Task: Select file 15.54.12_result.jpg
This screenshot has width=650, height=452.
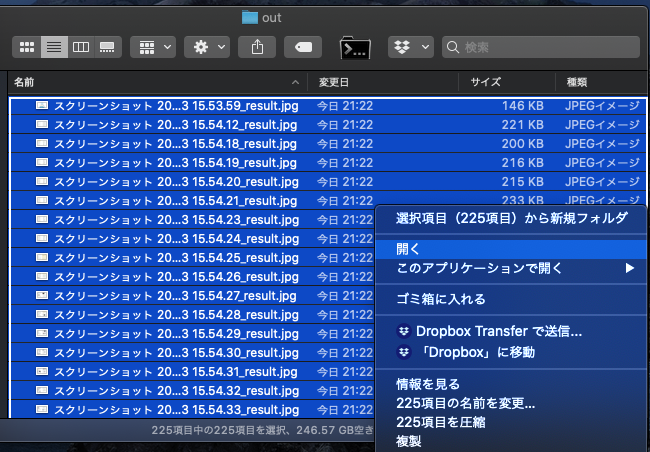Action: [176, 125]
